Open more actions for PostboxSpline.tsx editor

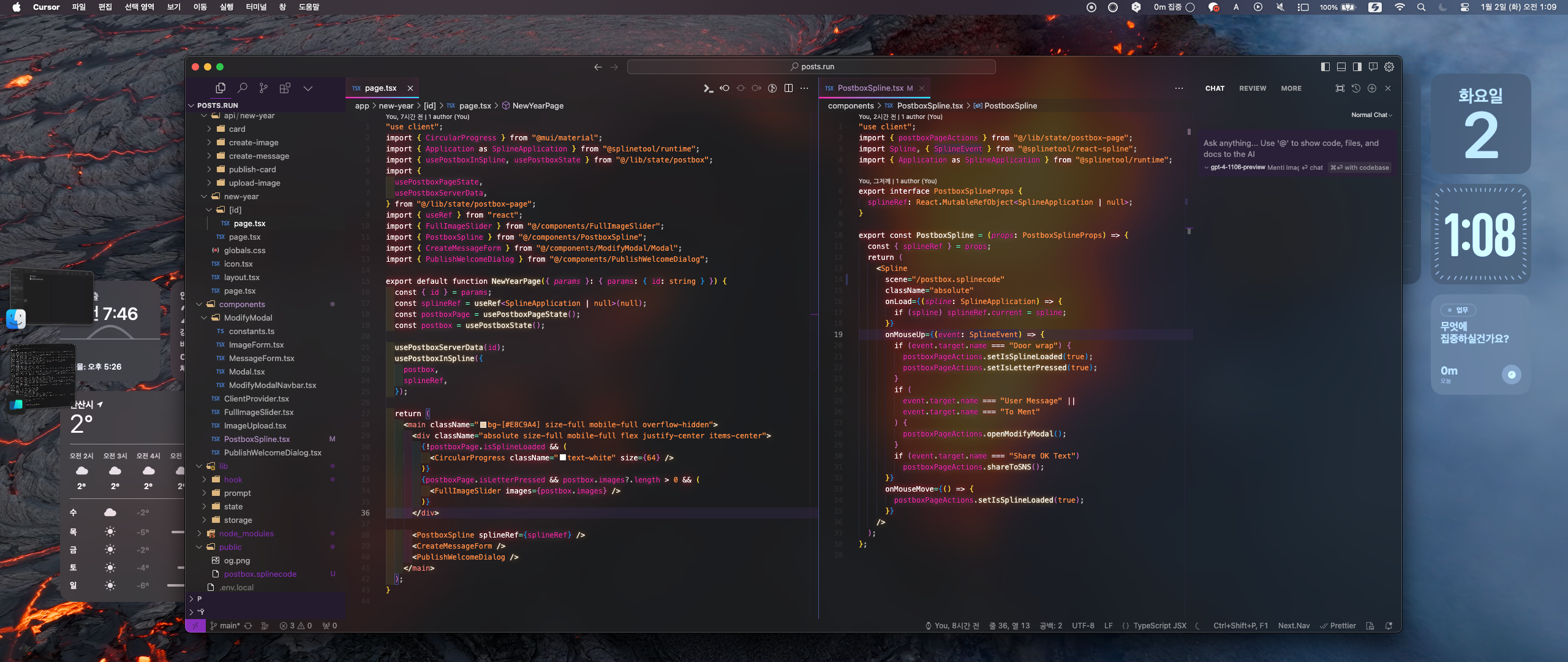(x=1179, y=88)
